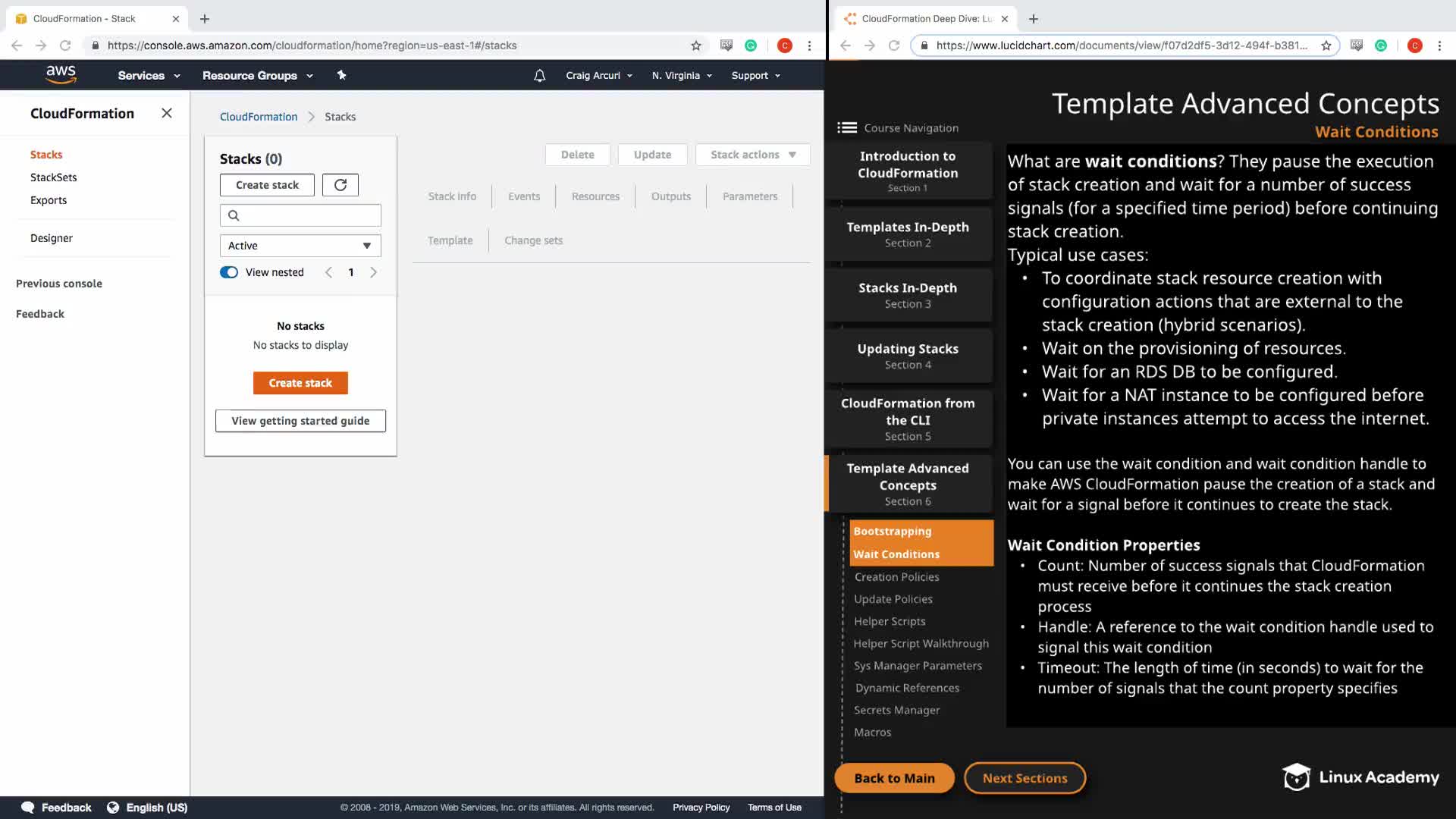Refresh the stacks list with reload icon

coord(340,185)
